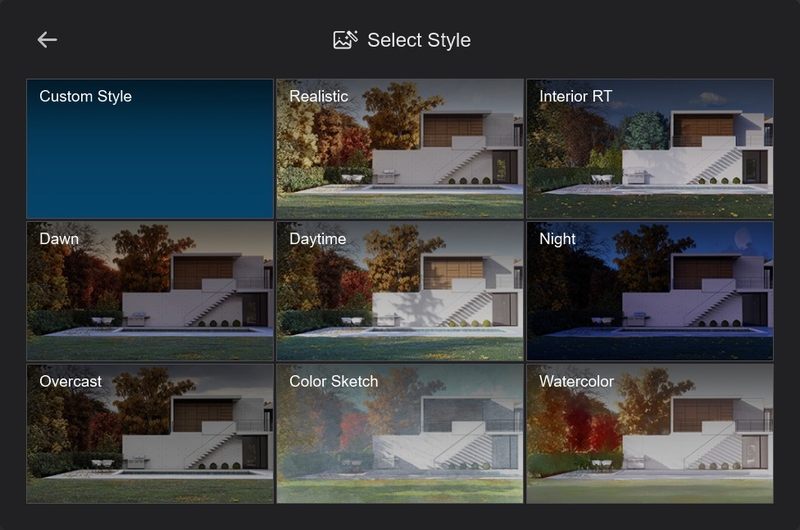Pick the Color Sketch style thumbnail
The image size is (800, 530).
(x=400, y=434)
